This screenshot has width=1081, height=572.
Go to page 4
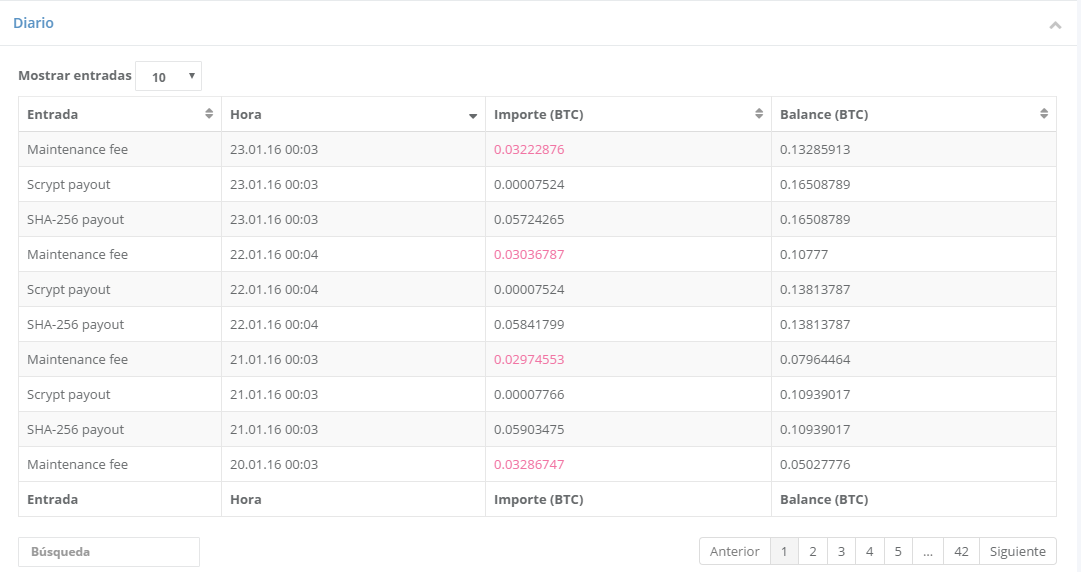(x=869, y=551)
